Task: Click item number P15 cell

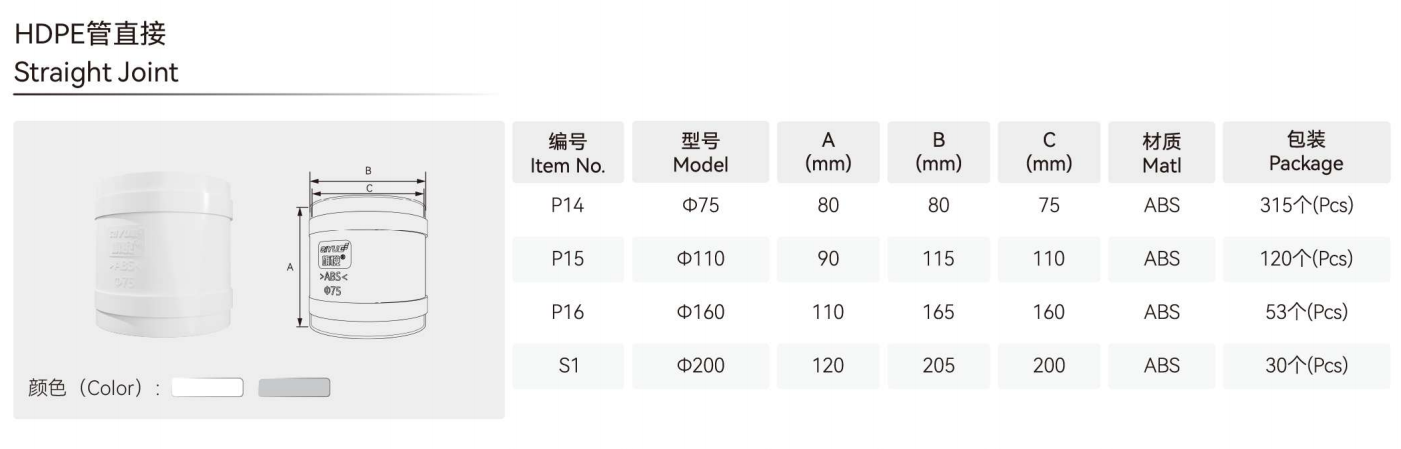Action: (567, 259)
